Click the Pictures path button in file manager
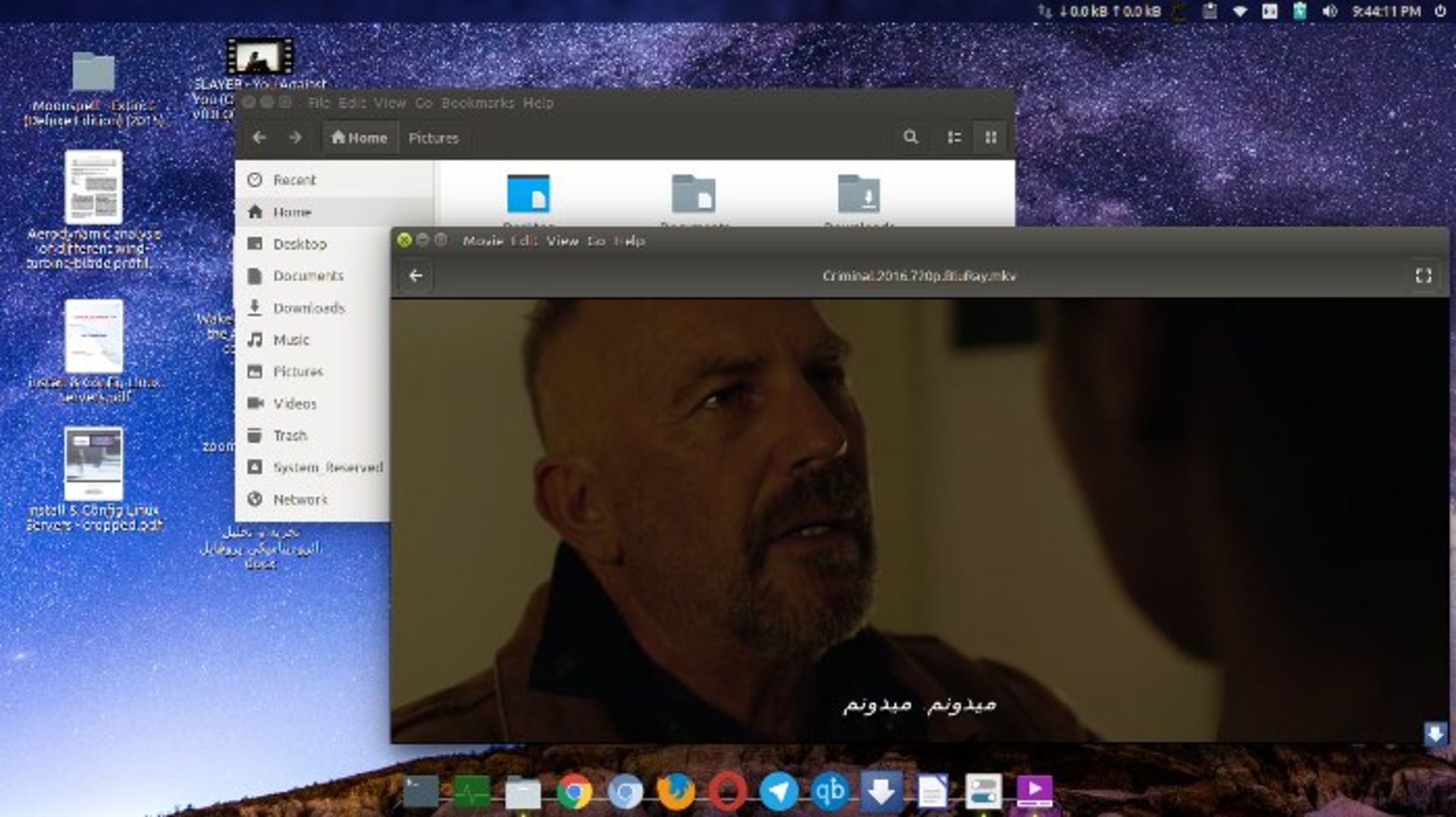The width and height of the screenshot is (1456, 817). (434, 138)
